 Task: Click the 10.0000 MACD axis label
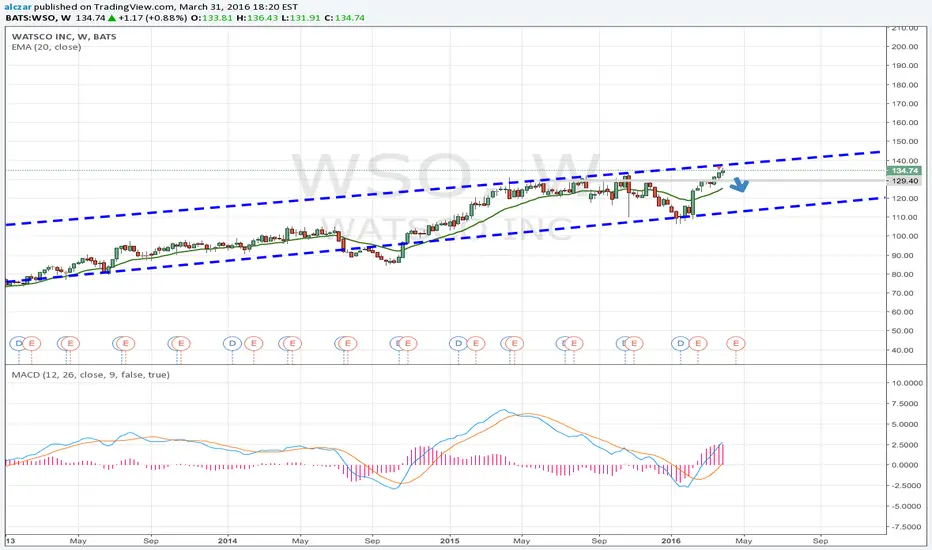point(906,383)
